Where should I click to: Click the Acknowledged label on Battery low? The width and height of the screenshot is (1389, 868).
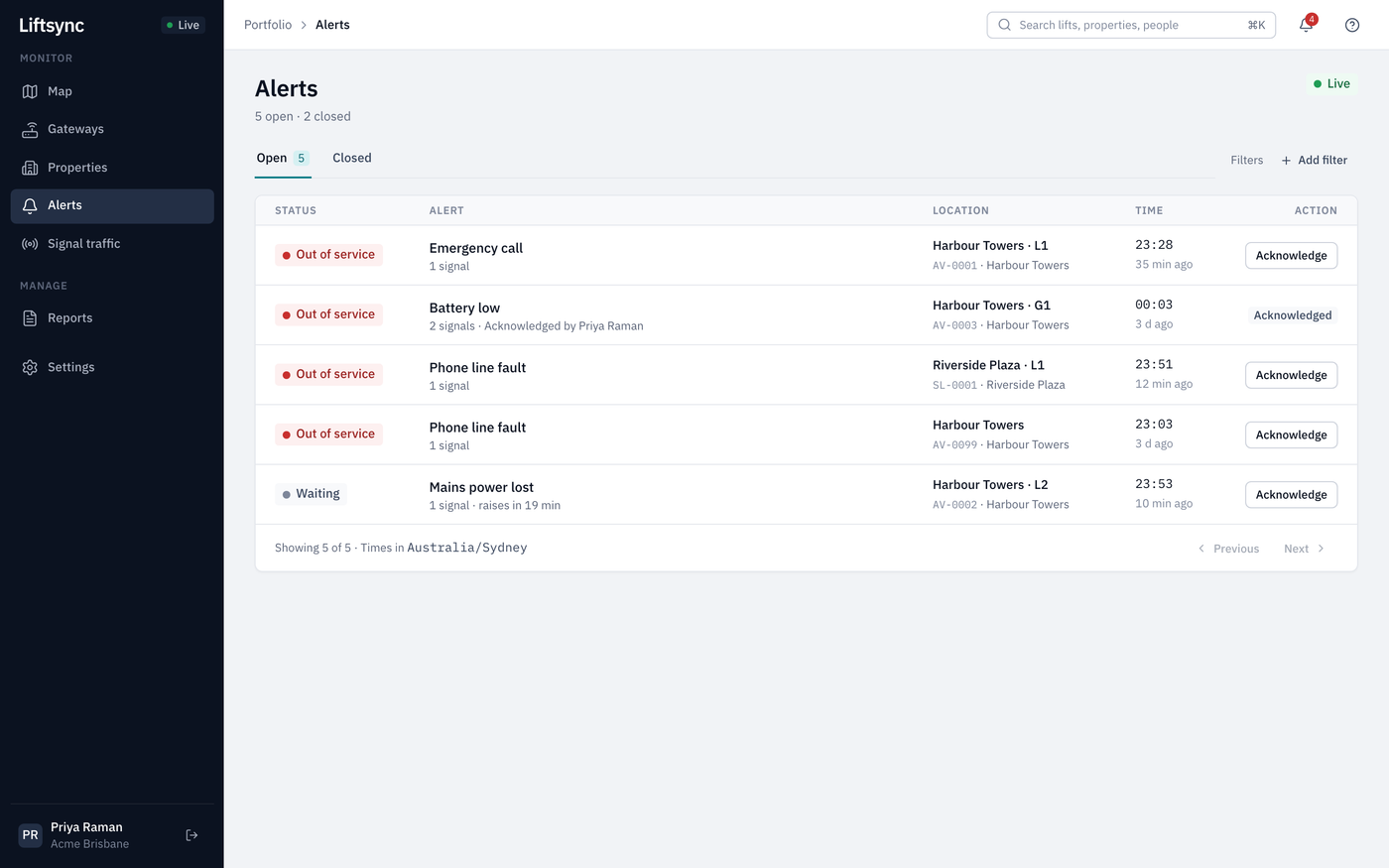1293,315
